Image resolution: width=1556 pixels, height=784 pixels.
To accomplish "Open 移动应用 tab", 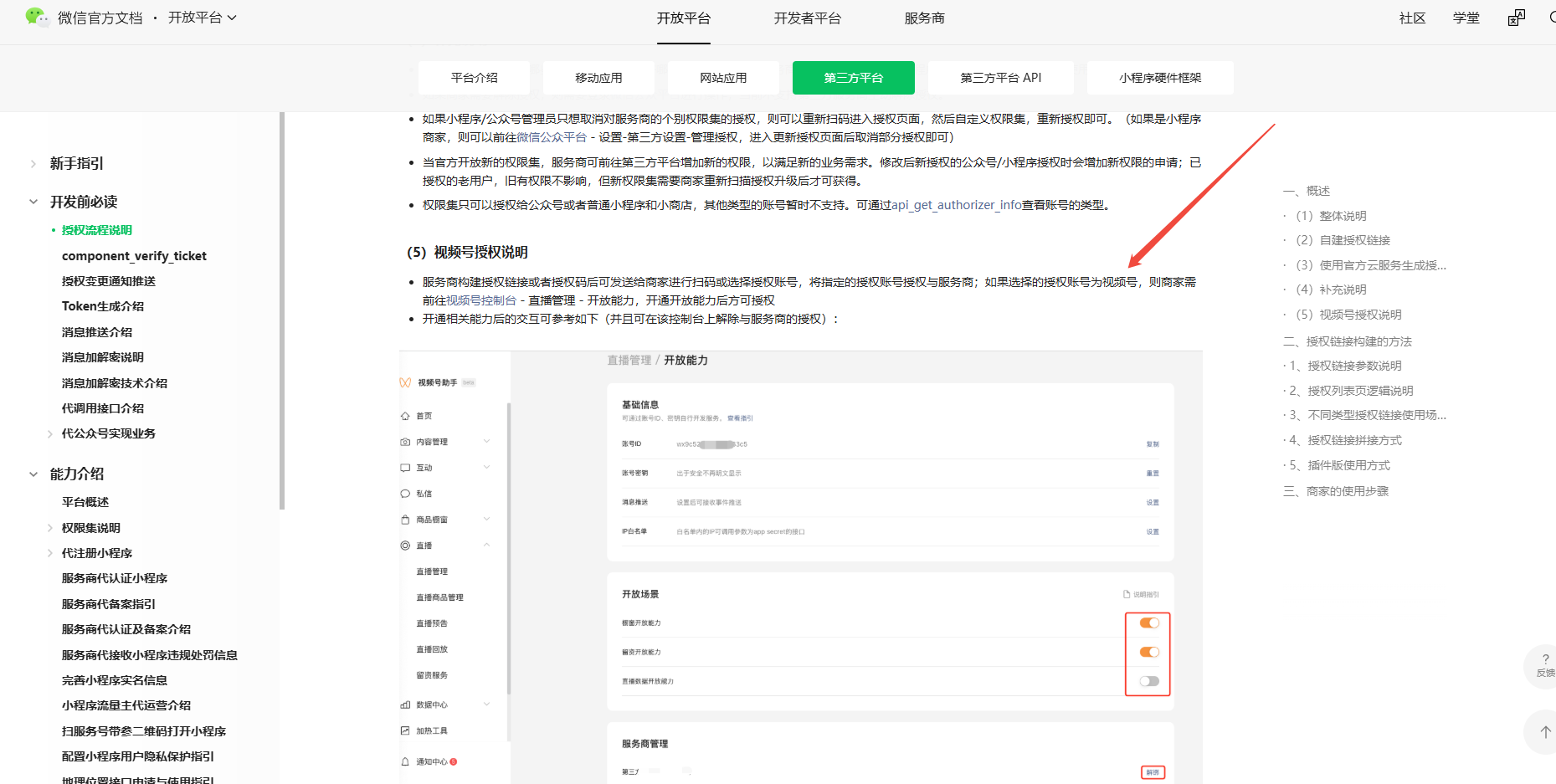I will [x=598, y=78].
